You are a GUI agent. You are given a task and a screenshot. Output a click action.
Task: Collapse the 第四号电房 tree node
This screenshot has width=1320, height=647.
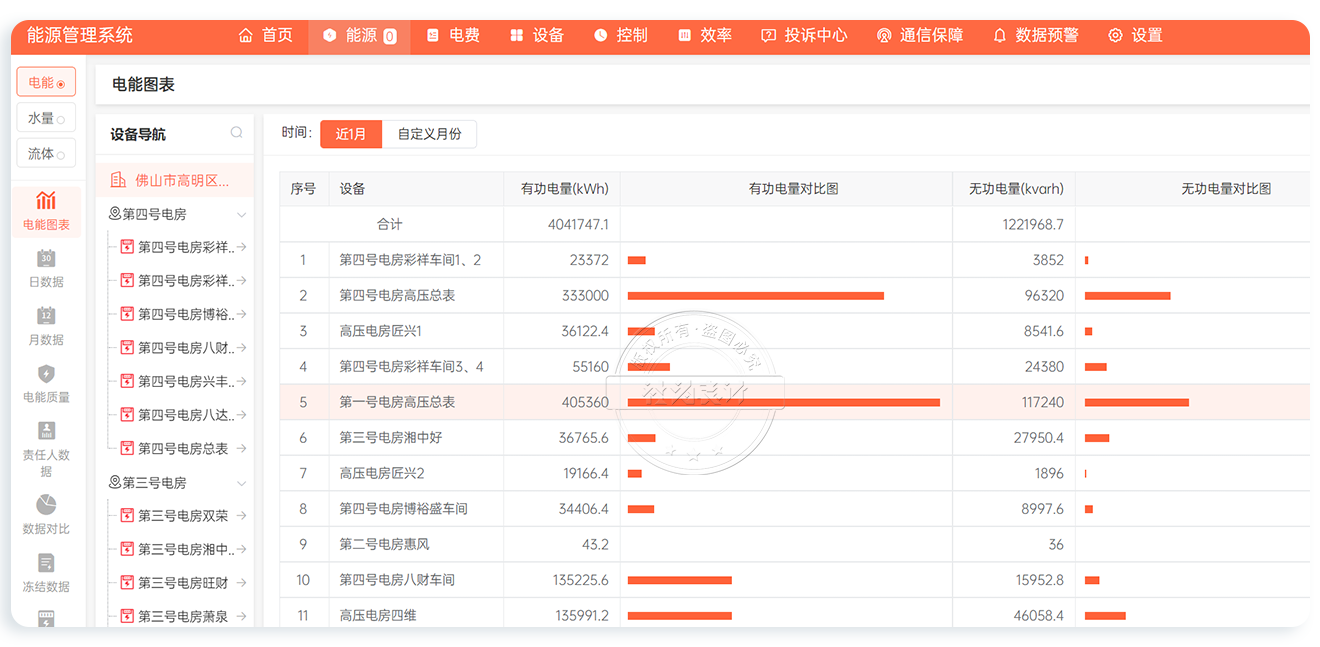click(x=241, y=214)
